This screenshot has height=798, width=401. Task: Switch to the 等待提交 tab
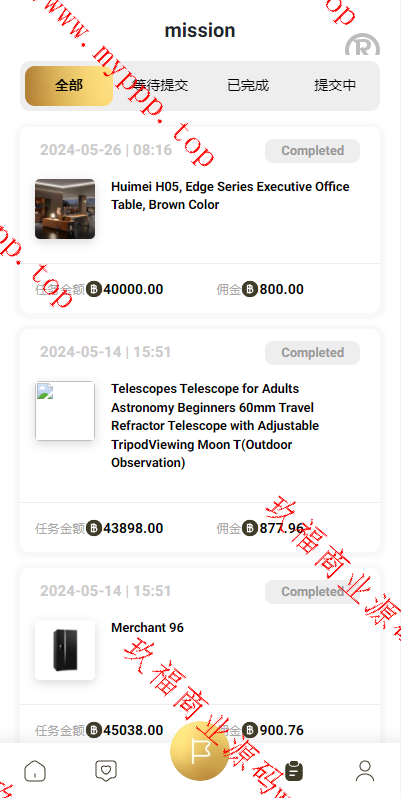pos(160,86)
